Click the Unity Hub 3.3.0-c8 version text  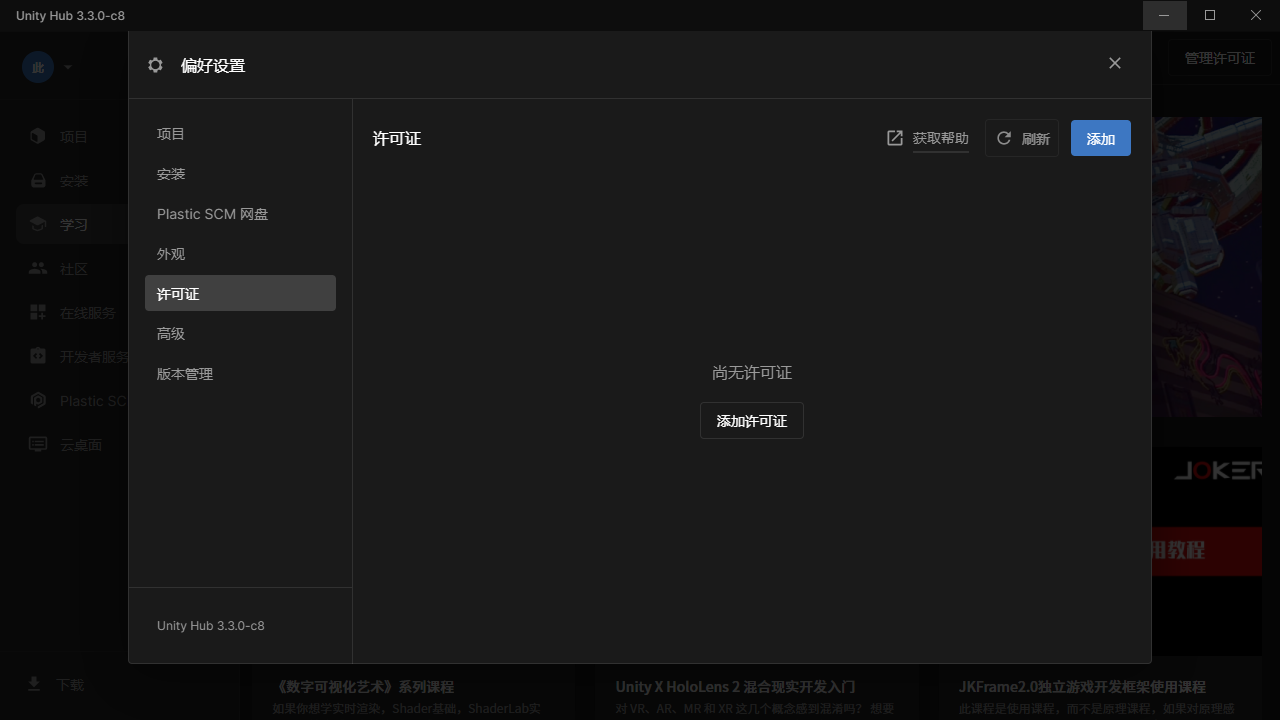(211, 625)
